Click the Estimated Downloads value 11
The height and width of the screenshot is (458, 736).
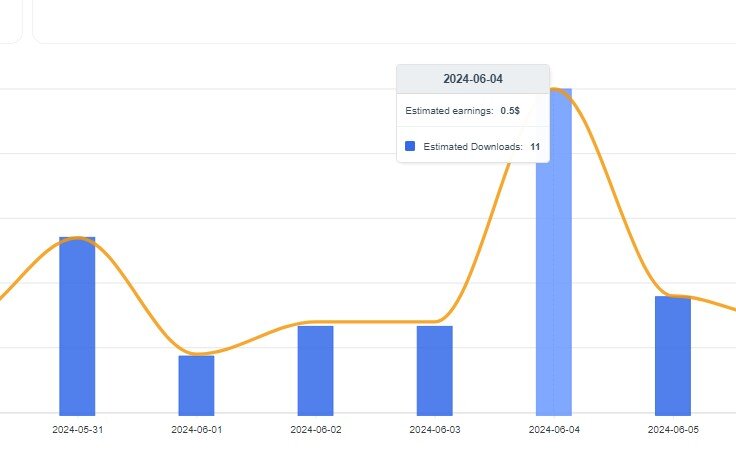pyautogui.click(x=535, y=147)
